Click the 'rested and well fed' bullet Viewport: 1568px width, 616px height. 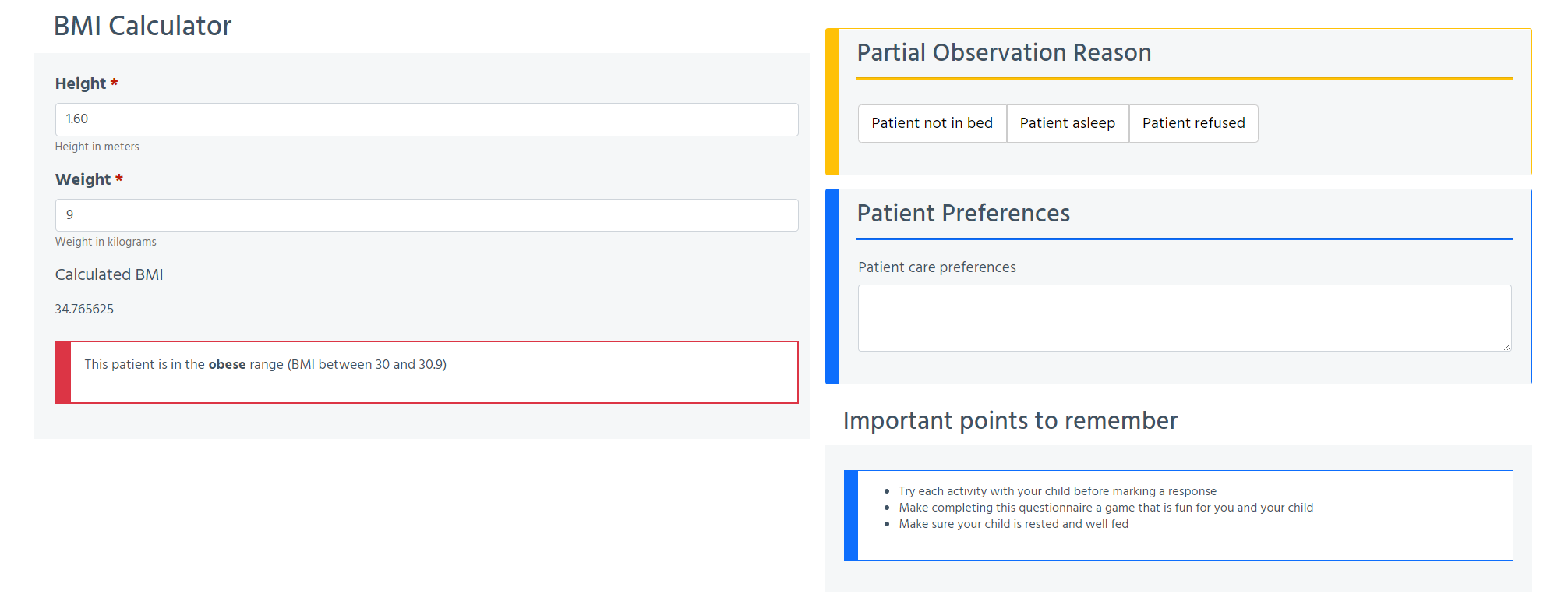coord(1013,524)
